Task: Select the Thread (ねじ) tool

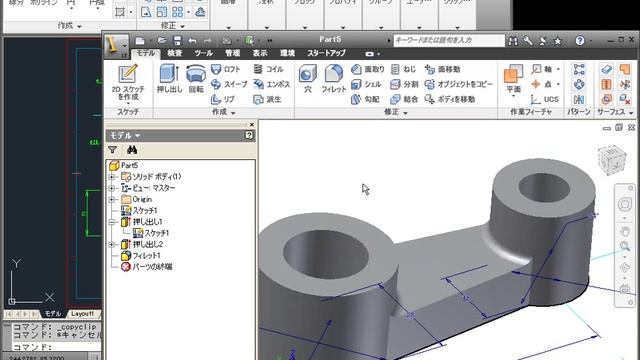Action: (403, 69)
